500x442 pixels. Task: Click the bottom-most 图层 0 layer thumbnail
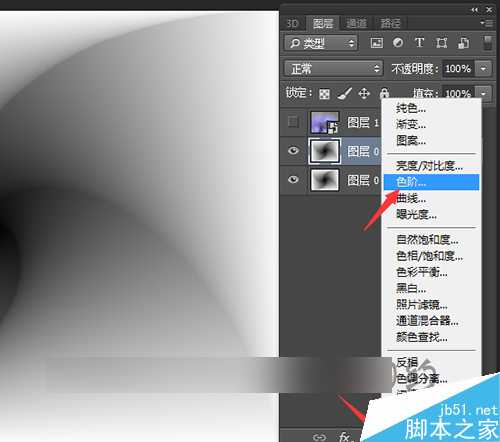pyautogui.click(x=325, y=180)
